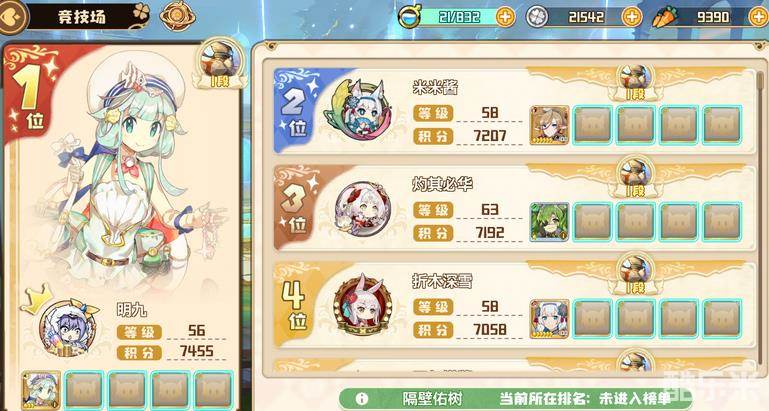769x411 pixels.
Task: Click rank badge on first place card
Action: click(x=219, y=64)
